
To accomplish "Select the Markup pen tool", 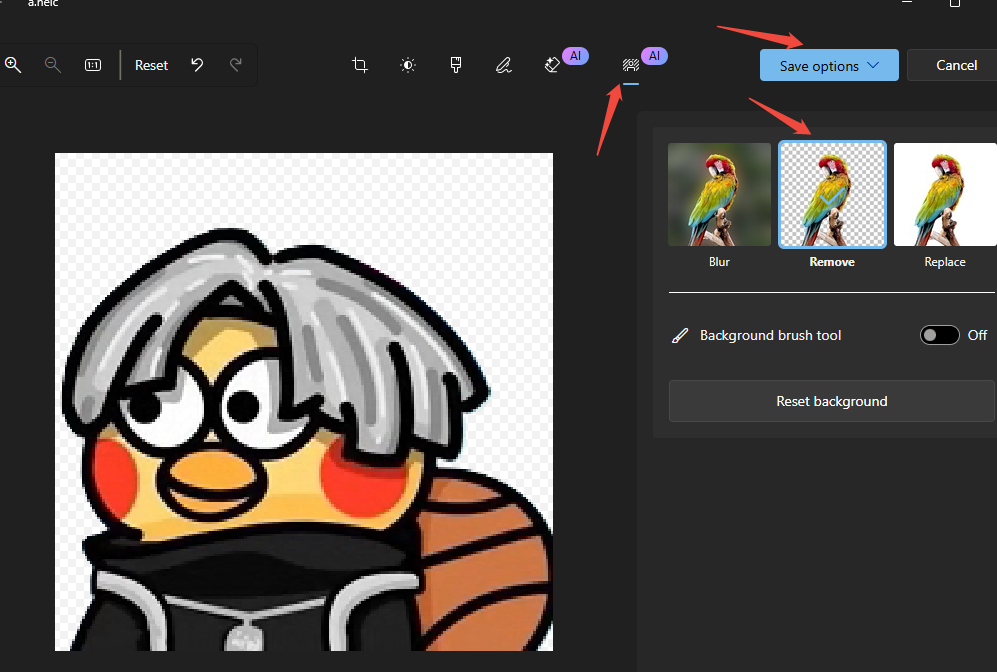I will [x=504, y=65].
